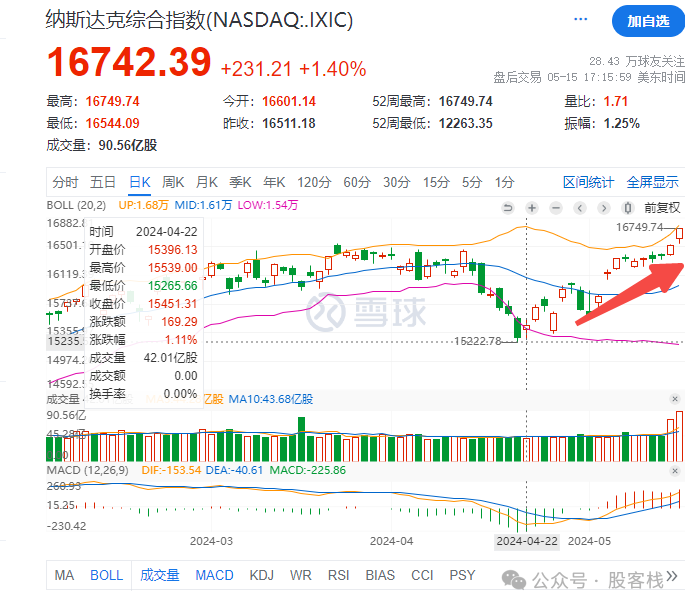Toggle the WR indicator

click(301, 575)
